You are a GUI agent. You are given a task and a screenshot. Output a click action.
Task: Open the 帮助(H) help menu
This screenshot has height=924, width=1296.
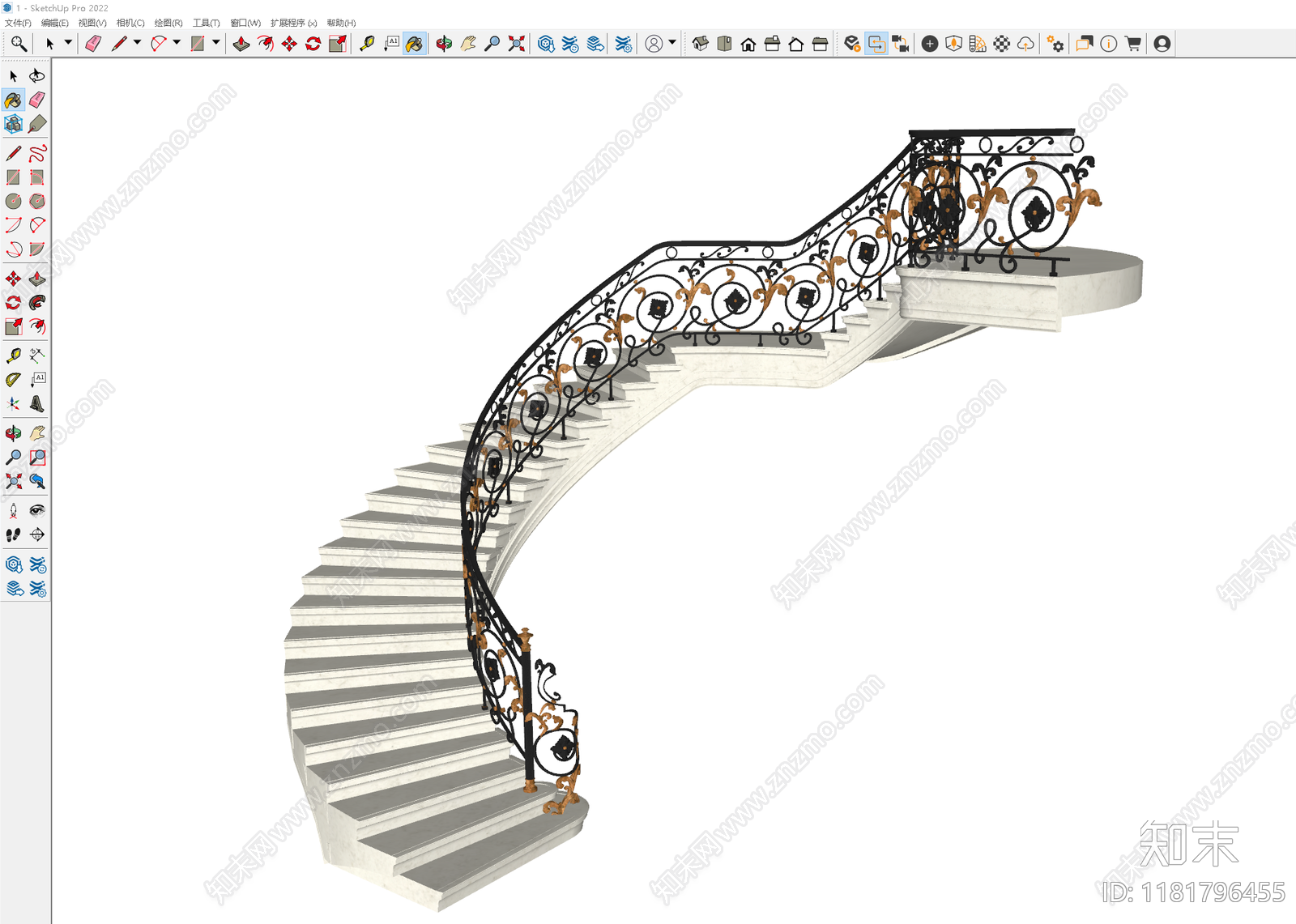(x=341, y=23)
